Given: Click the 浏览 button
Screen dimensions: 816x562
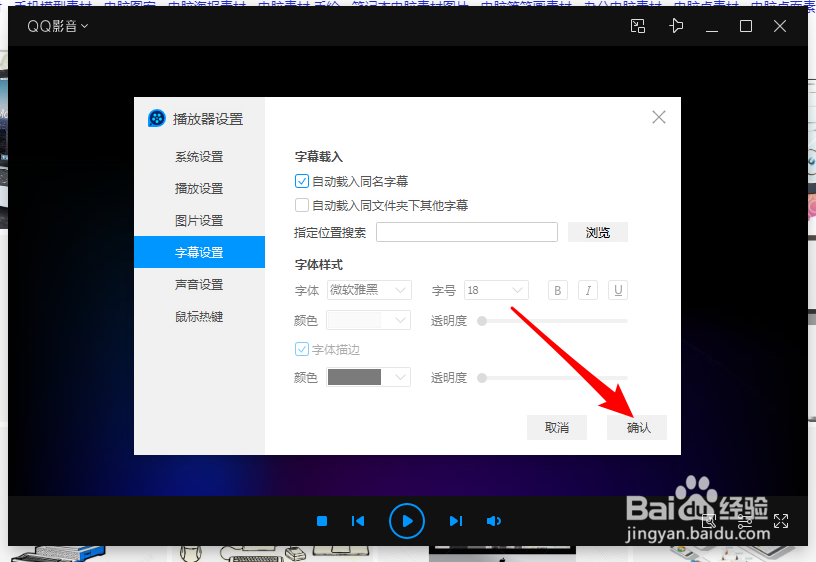Looking at the screenshot, I should (x=597, y=232).
